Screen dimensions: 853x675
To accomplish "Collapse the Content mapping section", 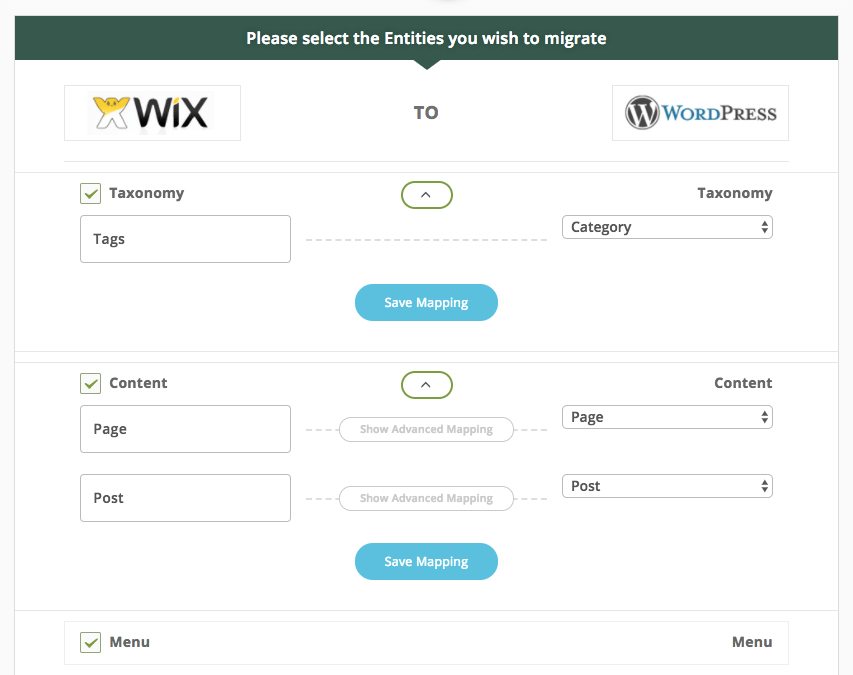I will click(426, 384).
